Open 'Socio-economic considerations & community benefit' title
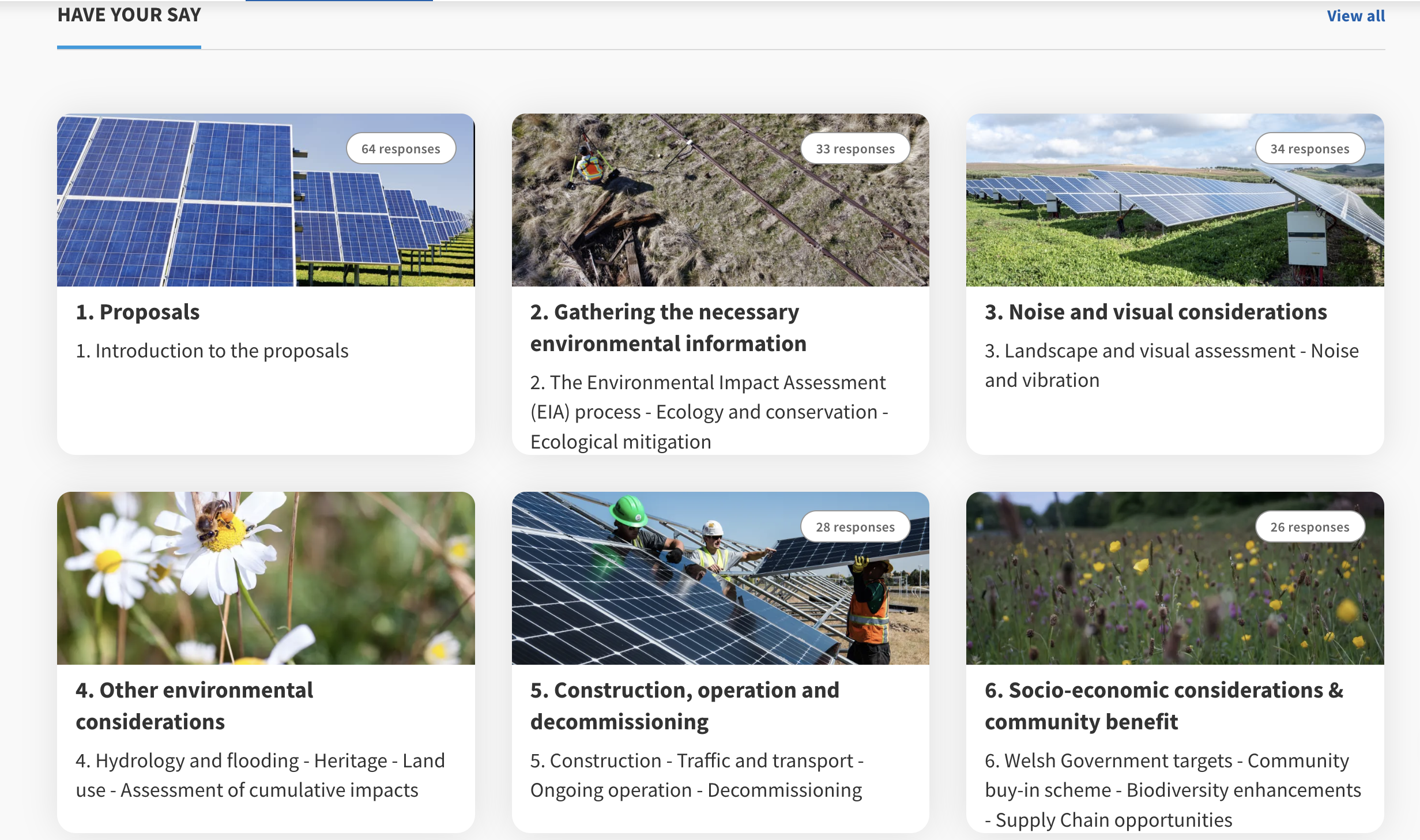1420x840 pixels. click(x=1164, y=706)
